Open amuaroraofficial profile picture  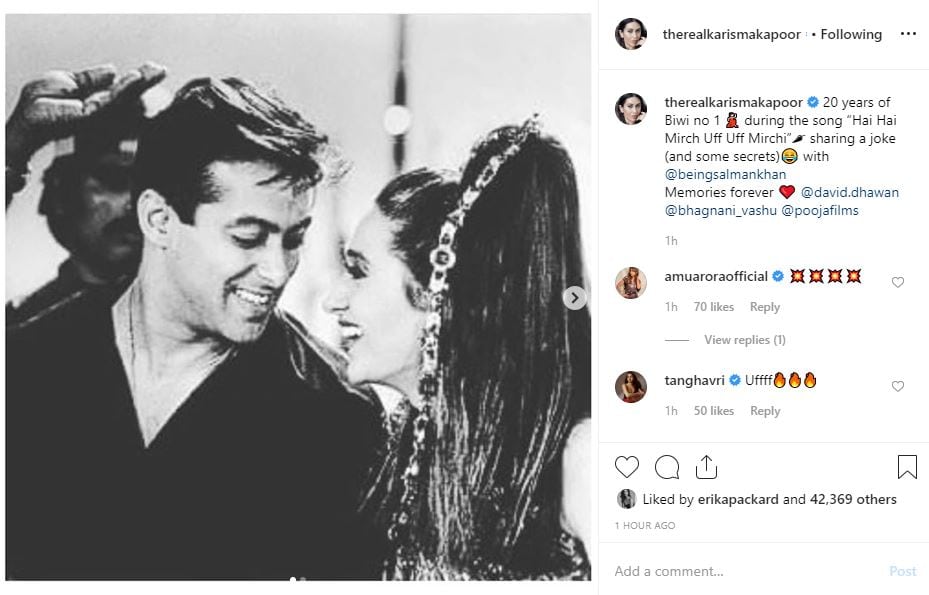coord(630,283)
